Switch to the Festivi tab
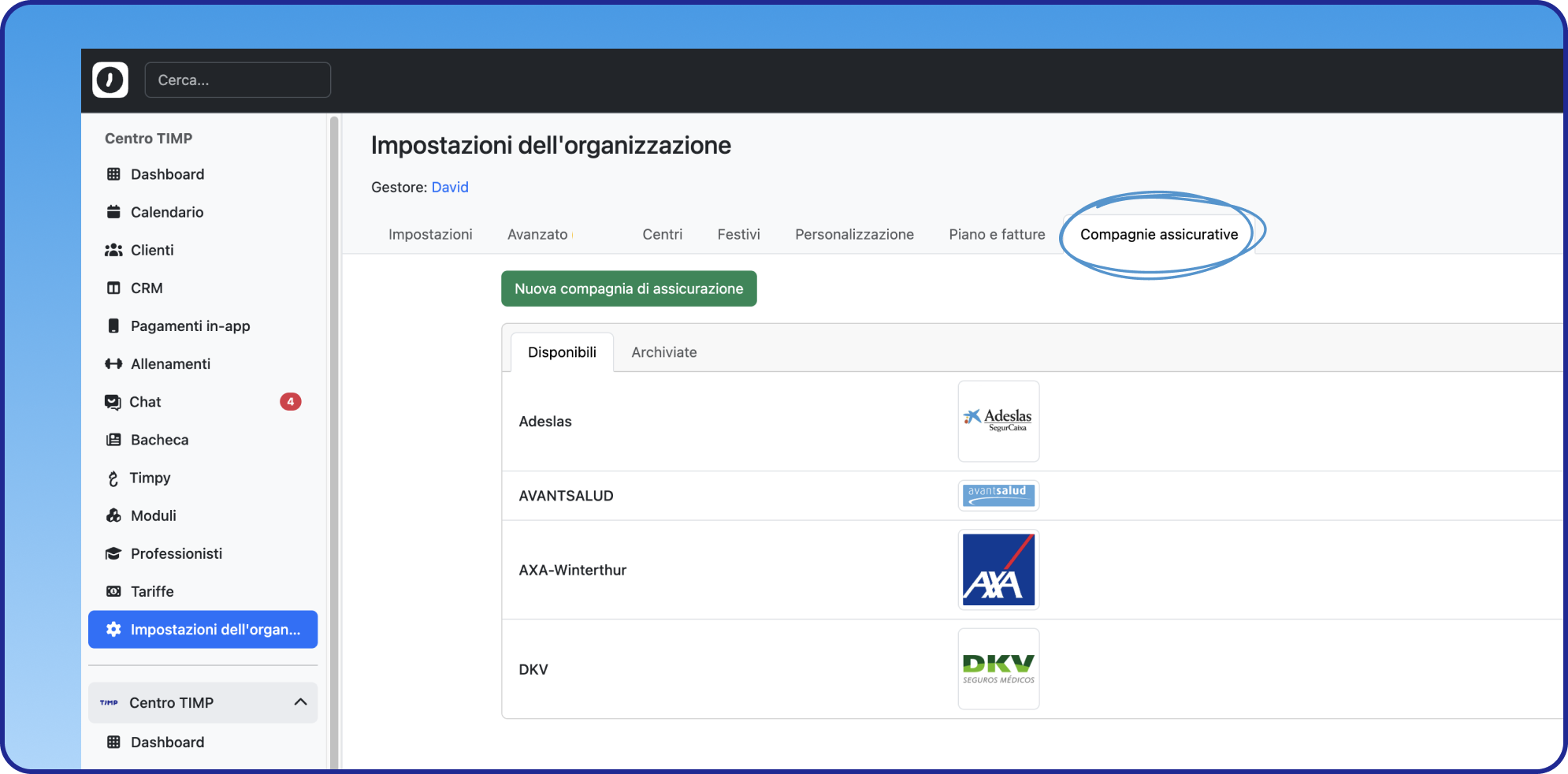This screenshot has width=1568, height=774. (x=739, y=234)
